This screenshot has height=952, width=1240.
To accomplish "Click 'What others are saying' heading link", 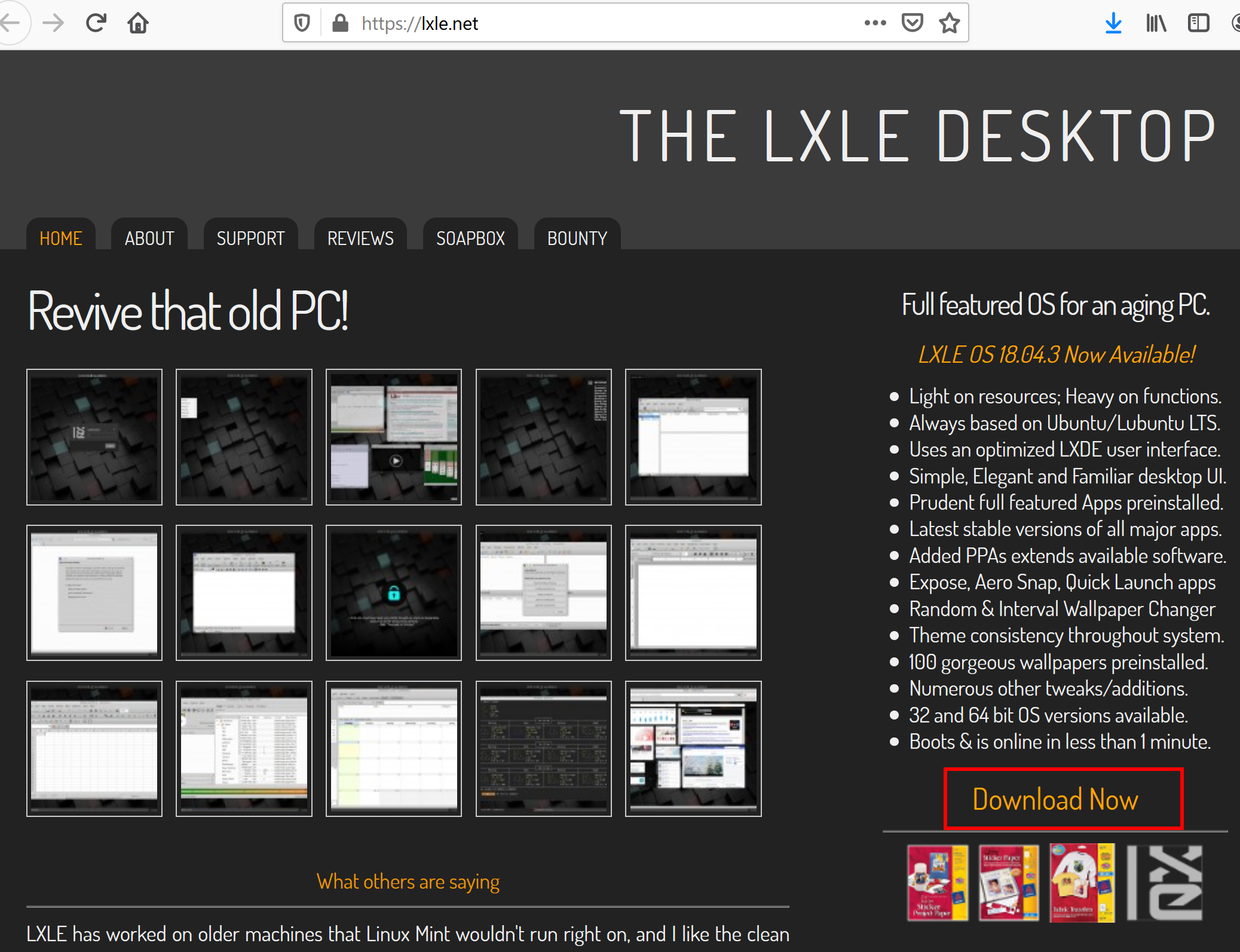I will coord(408,882).
